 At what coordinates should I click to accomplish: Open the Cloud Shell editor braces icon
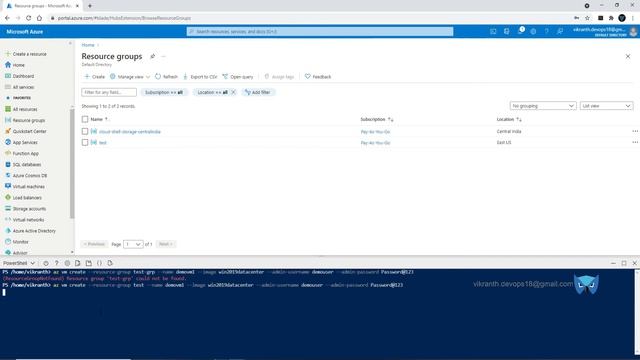99,263
